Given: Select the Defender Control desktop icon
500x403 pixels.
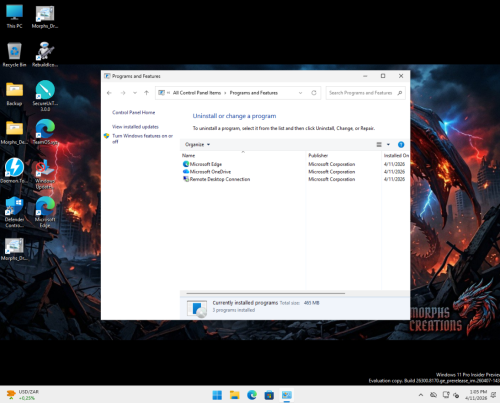Looking at the screenshot, I should pos(14,212).
